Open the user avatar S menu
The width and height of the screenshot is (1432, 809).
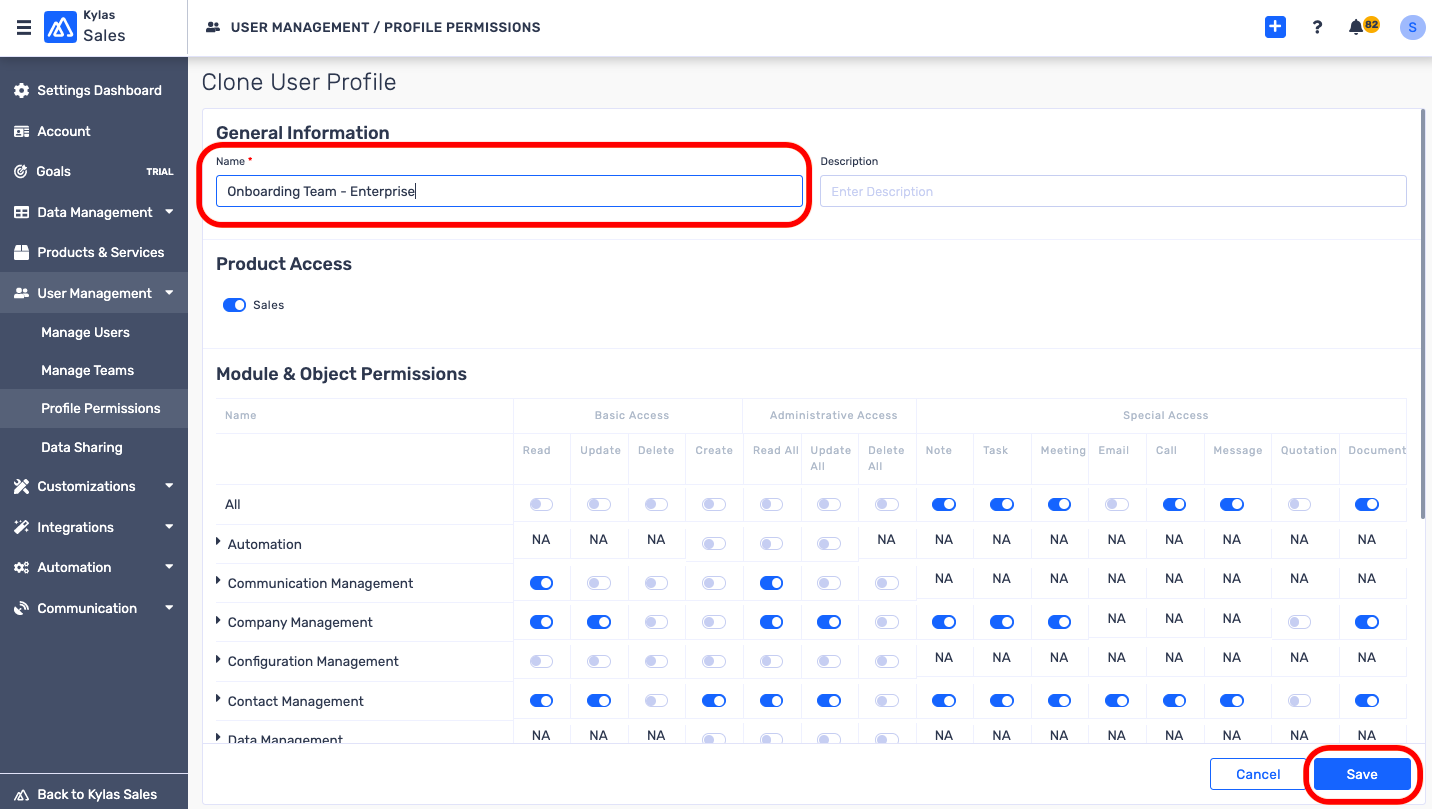1412,27
